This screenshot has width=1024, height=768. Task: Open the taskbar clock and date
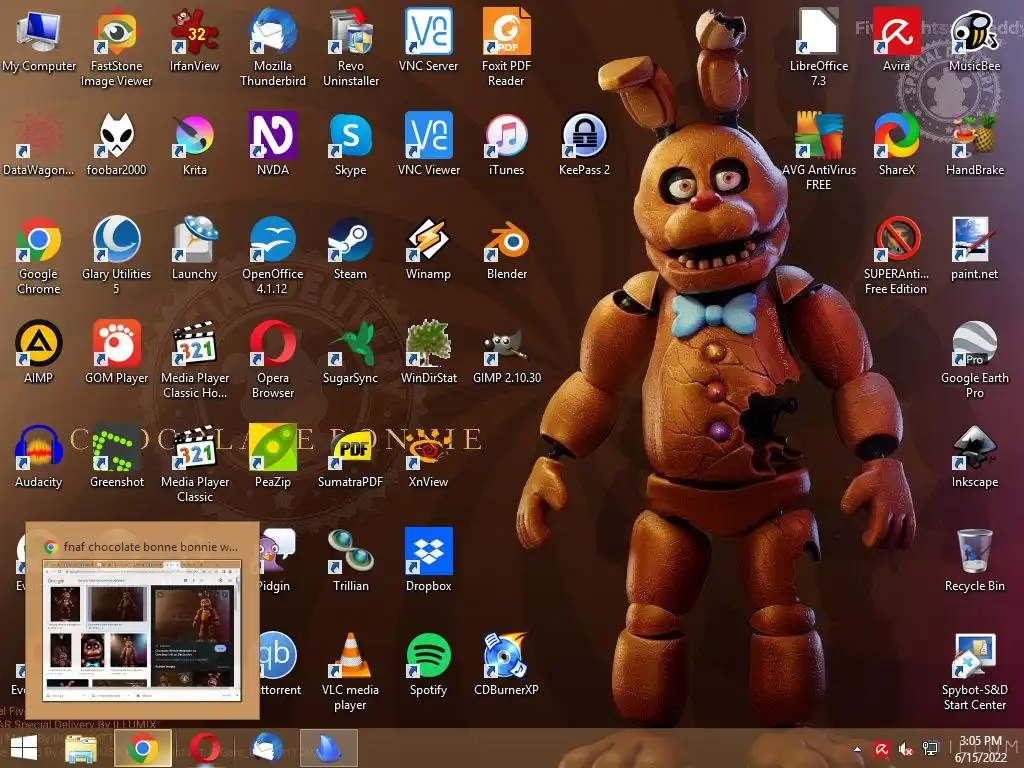980,749
